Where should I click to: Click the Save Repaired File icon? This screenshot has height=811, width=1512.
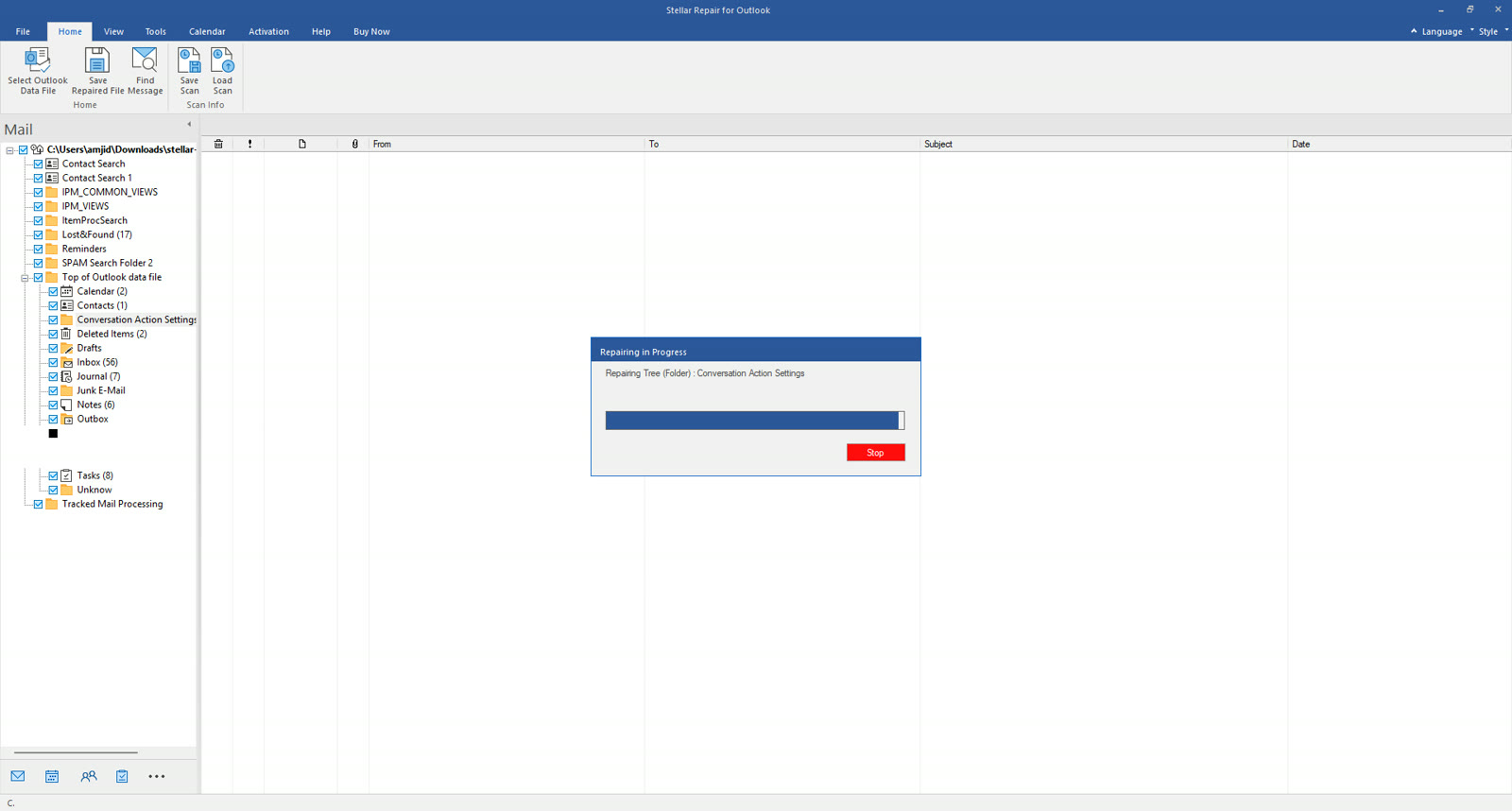(x=97, y=60)
